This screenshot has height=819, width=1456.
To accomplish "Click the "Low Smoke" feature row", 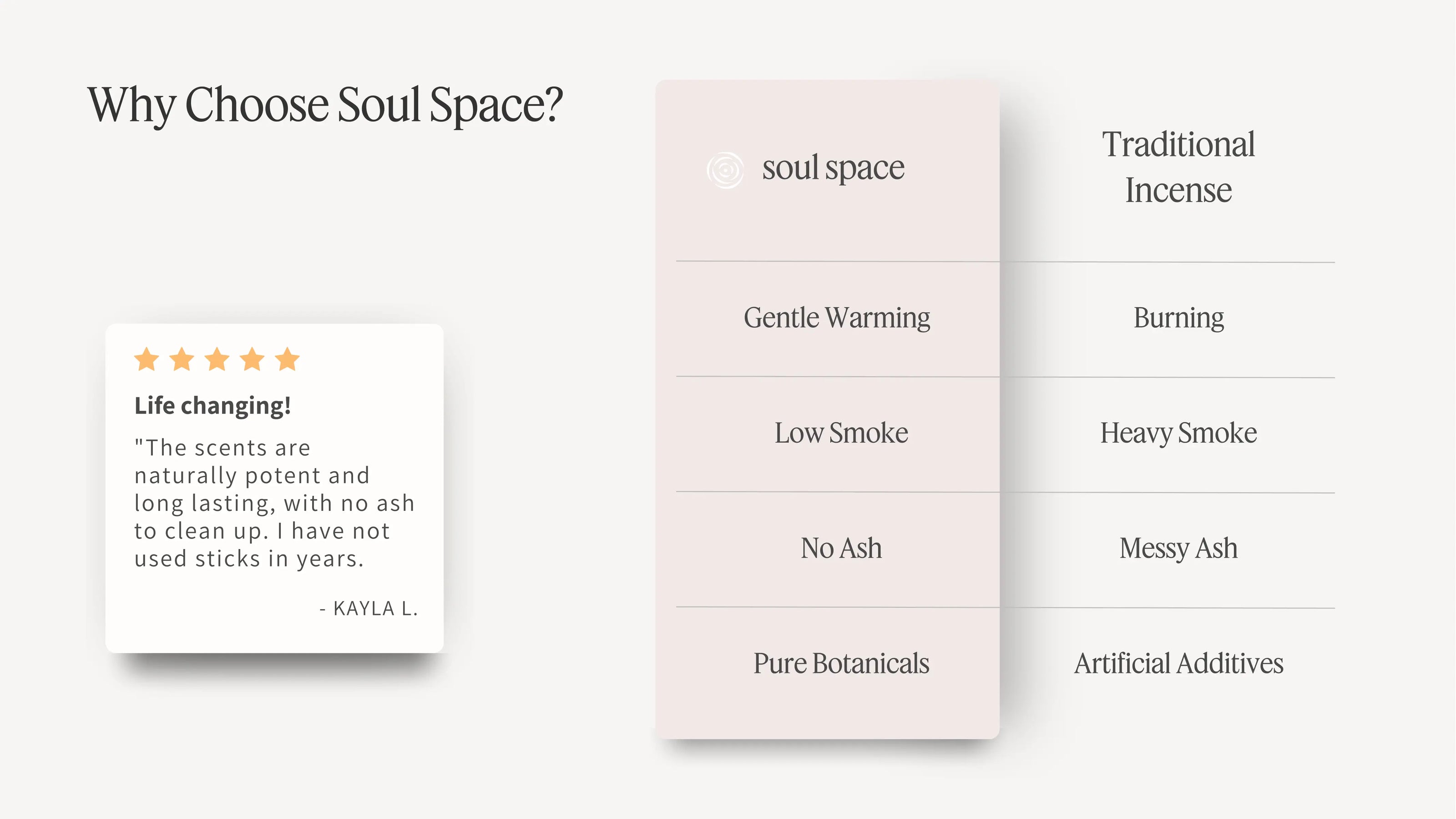I will tap(841, 433).
